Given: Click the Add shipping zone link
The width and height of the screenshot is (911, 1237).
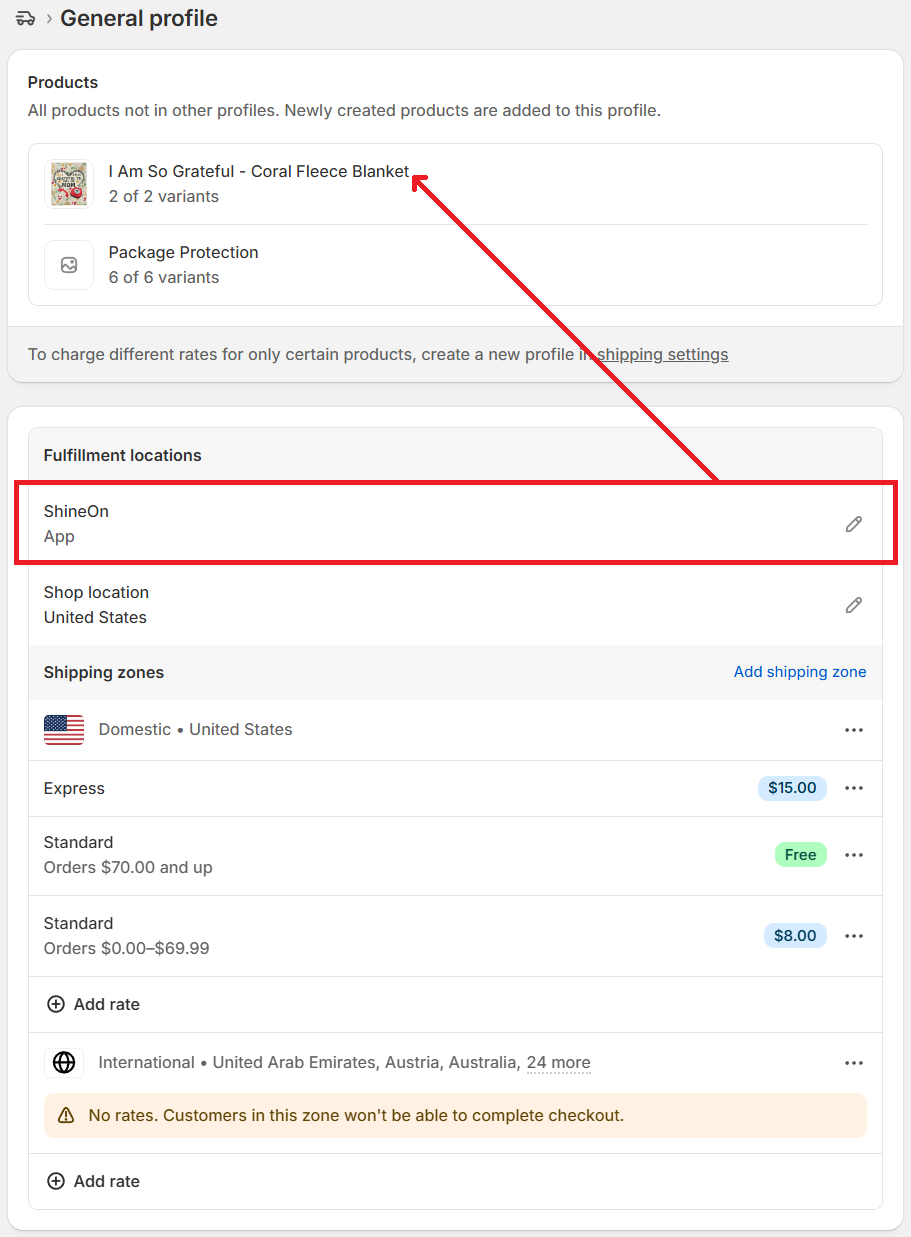Looking at the screenshot, I should (x=800, y=672).
